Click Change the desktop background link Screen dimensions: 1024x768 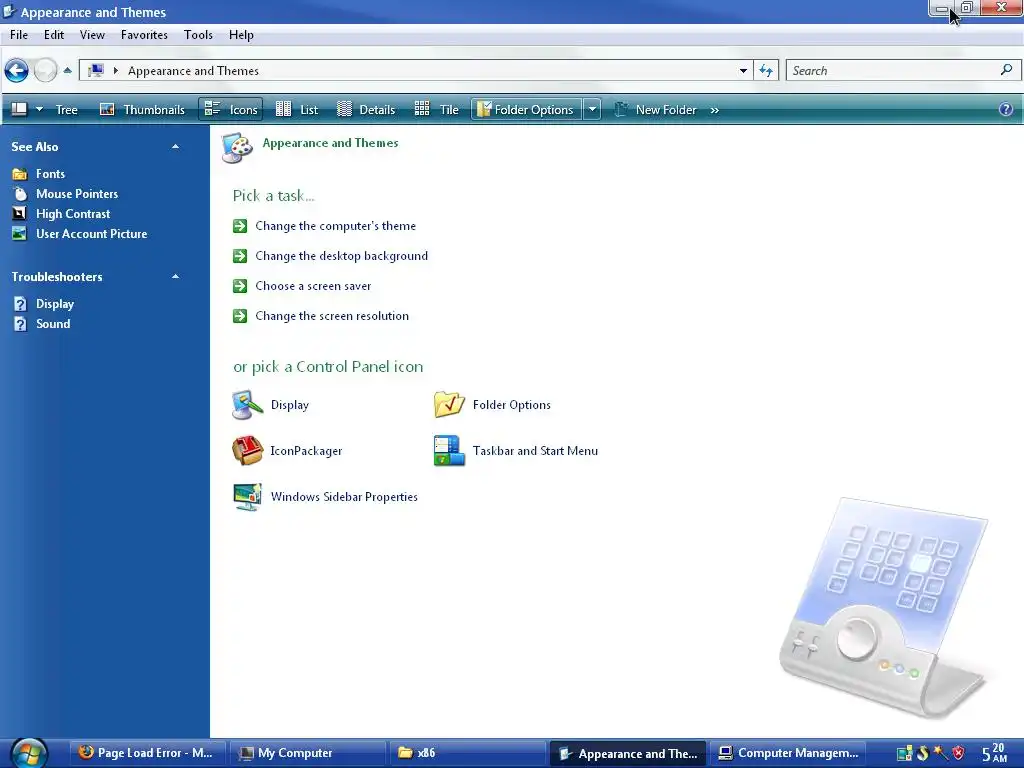pyautogui.click(x=342, y=256)
